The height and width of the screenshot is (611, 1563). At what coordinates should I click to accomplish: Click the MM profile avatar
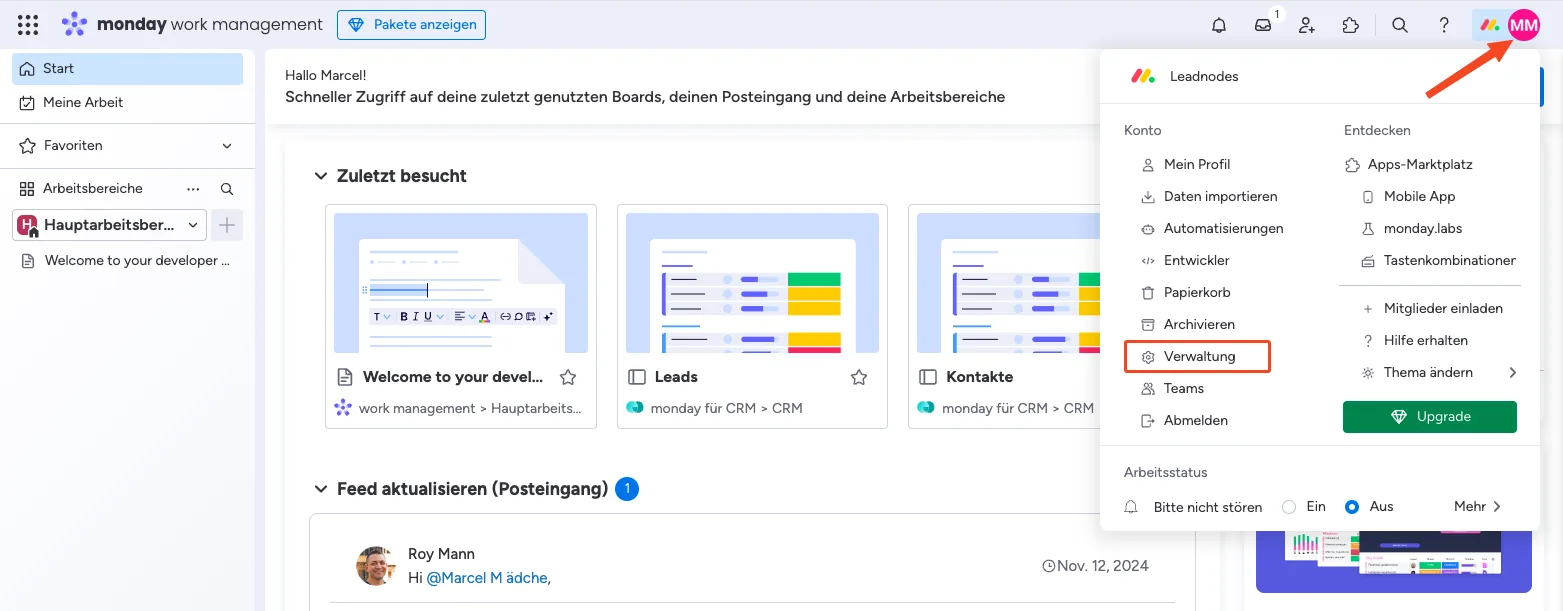[1523, 25]
